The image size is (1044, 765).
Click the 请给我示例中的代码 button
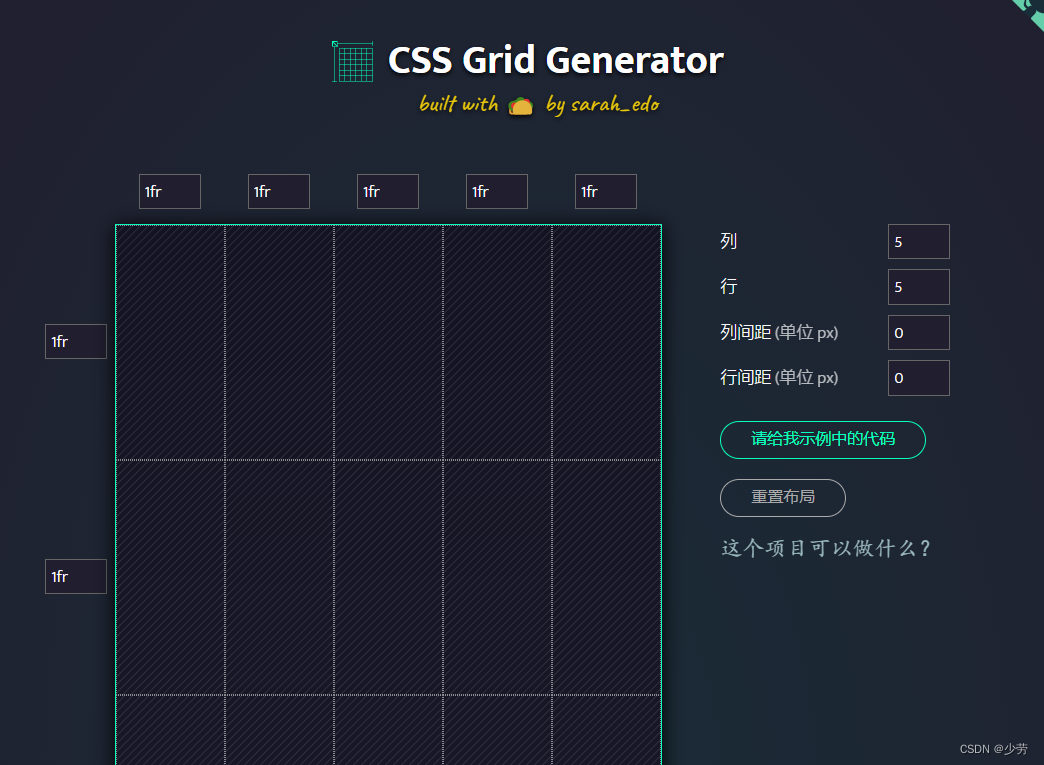(x=823, y=439)
